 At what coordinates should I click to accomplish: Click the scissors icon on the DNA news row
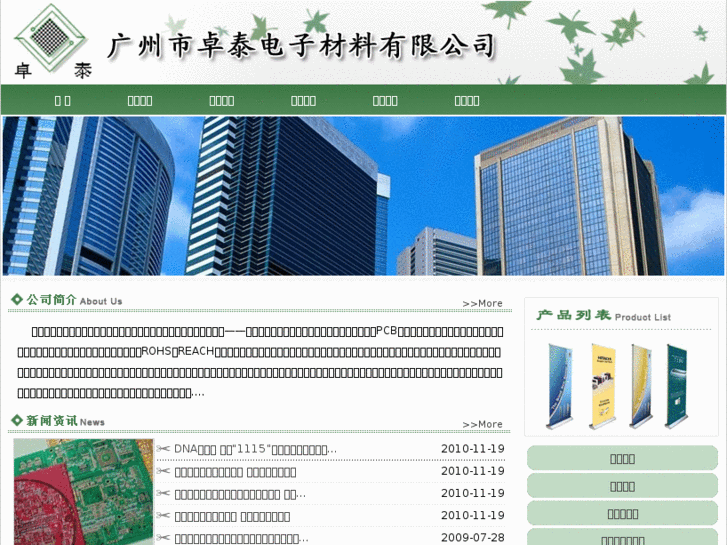pos(163,449)
